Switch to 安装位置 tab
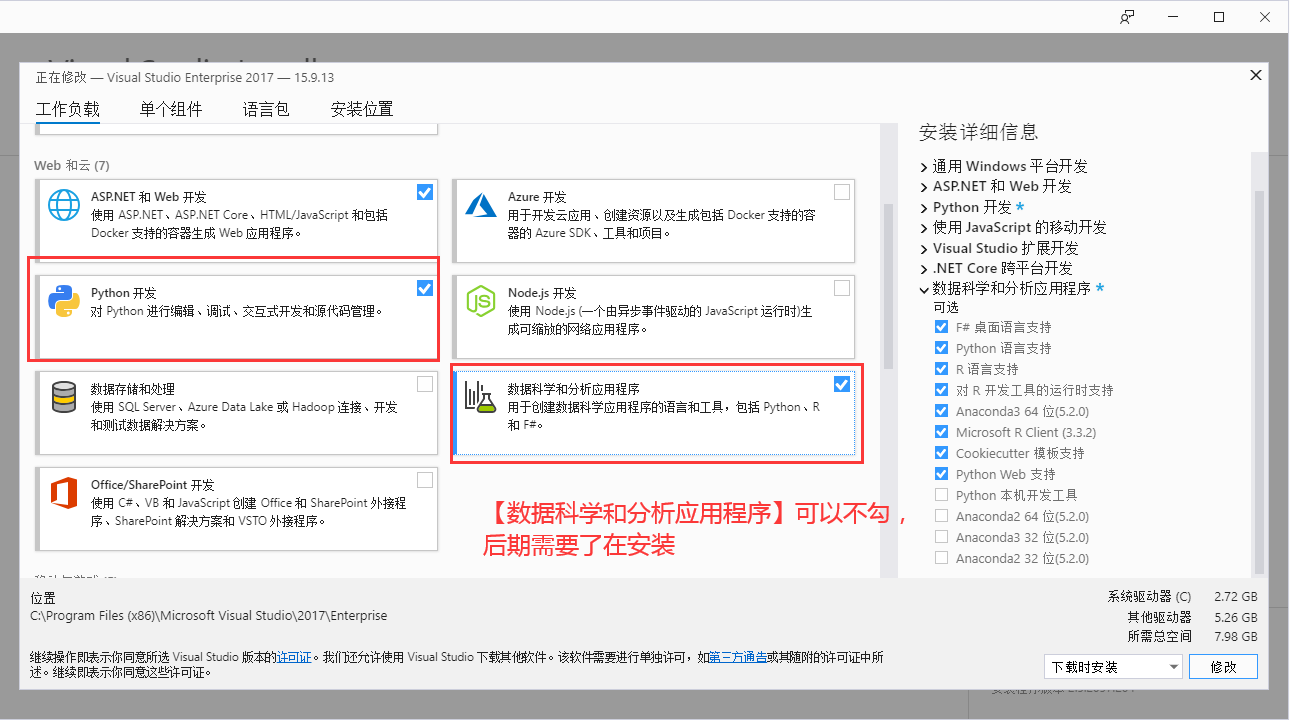 [362, 109]
